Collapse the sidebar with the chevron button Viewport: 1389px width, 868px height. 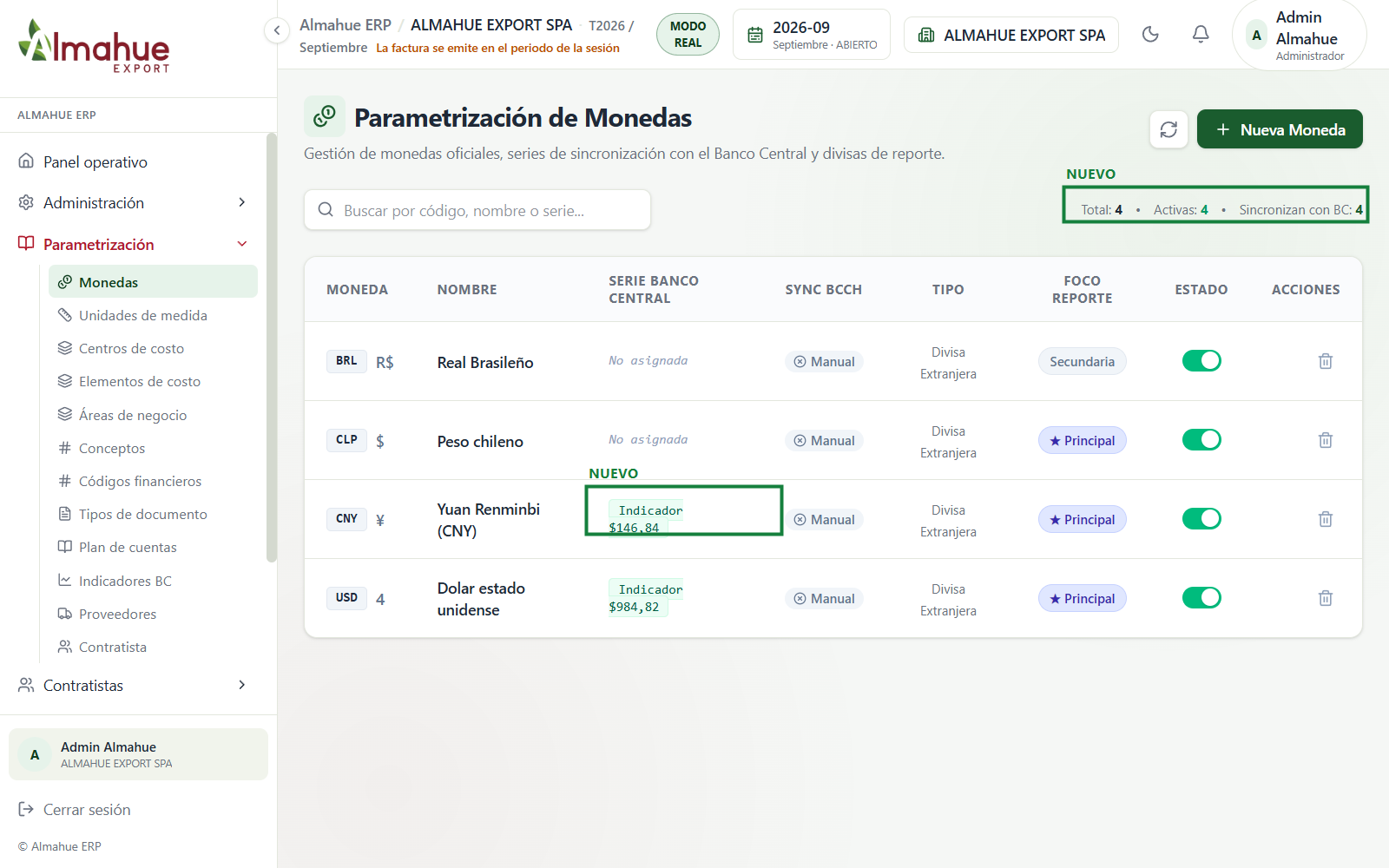coord(276,30)
